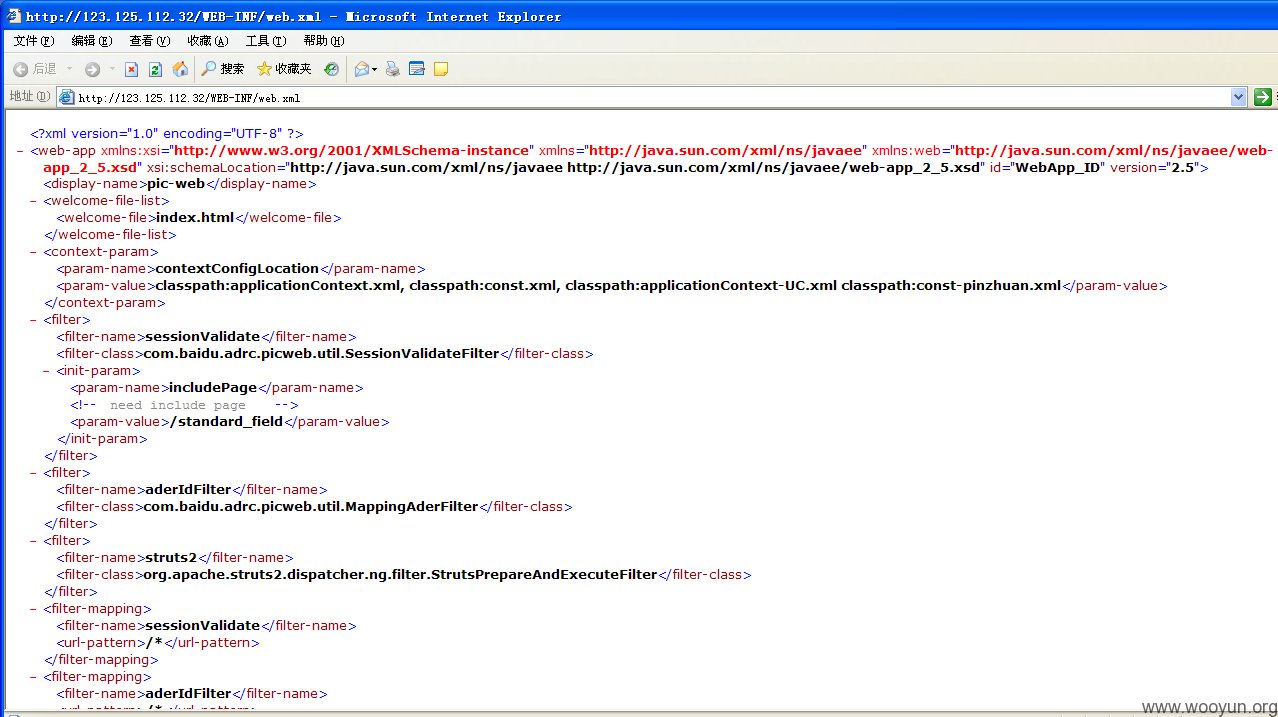This screenshot has height=717, width=1278.
Task: Click the display-name value pic-web
Action: click(175, 184)
